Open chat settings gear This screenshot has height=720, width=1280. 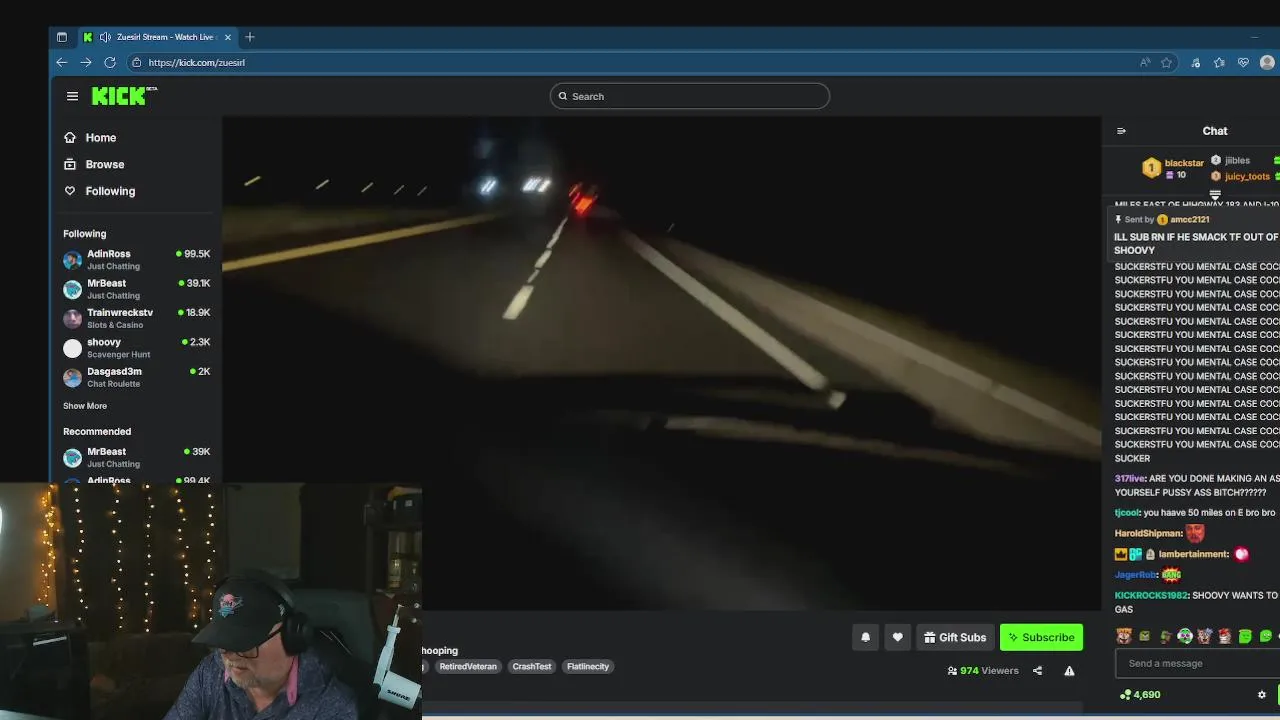coord(1261,695)
